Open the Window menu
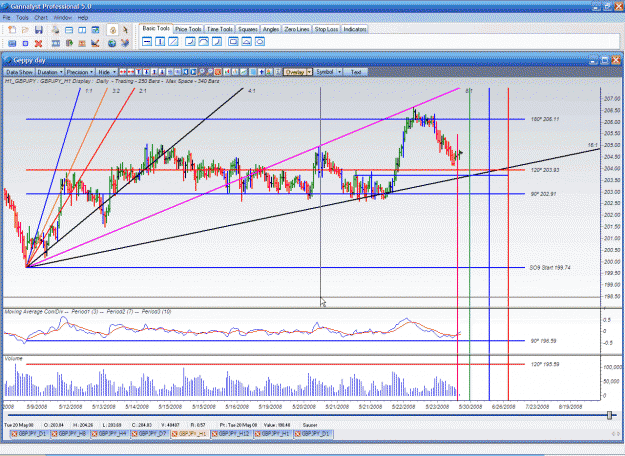625x456 pixels. [63, 18]
